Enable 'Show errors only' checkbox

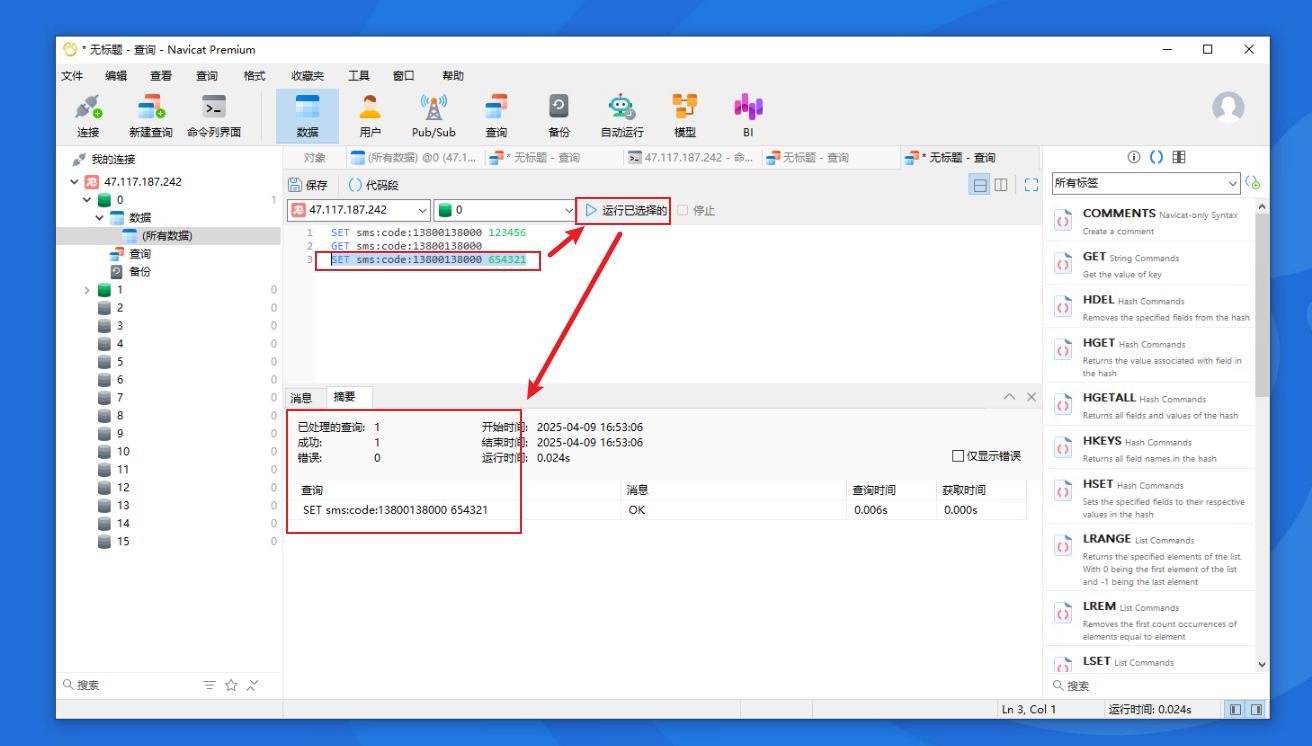tap(958, 456)
